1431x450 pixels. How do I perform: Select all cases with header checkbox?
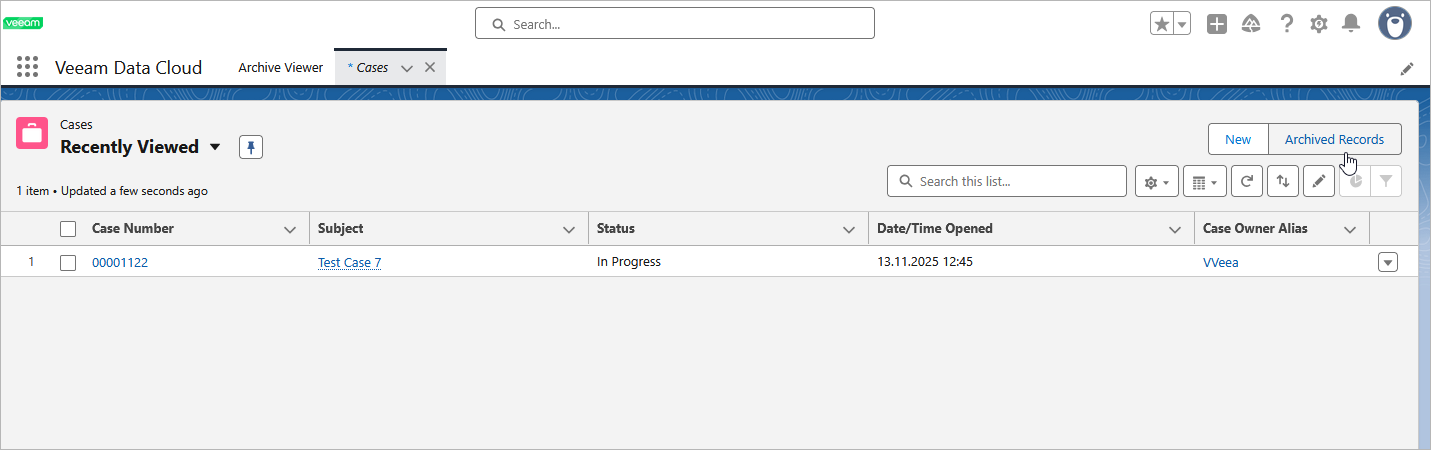point(68,229)
